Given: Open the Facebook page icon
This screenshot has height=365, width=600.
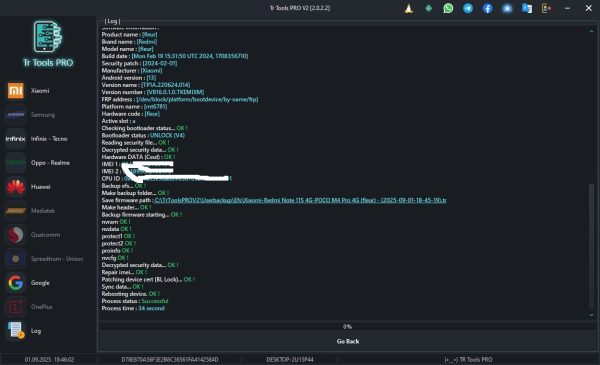Looking at the screenshot, I should [x=488, y=8].
